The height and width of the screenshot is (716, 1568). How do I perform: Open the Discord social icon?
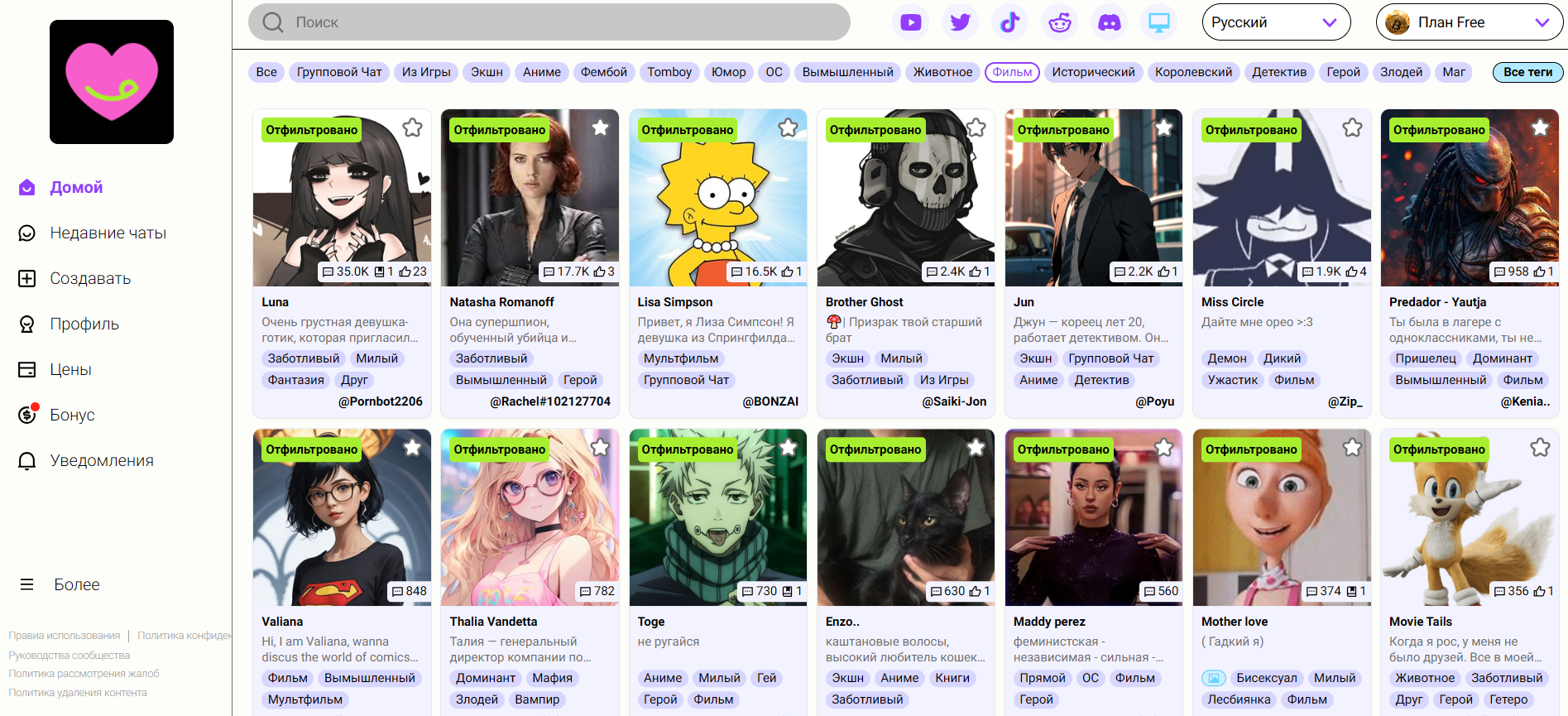pyautogui.click(x=1110, y=22)
